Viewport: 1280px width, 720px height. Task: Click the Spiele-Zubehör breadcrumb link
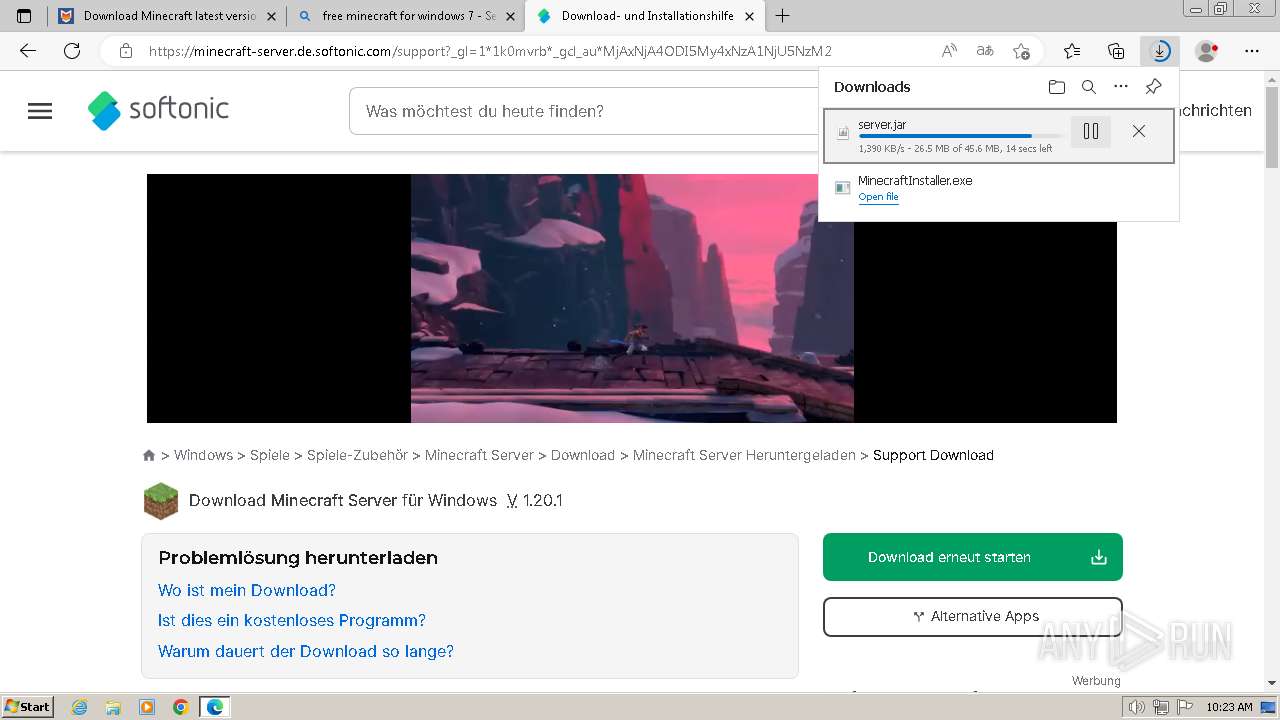[357, 455]
